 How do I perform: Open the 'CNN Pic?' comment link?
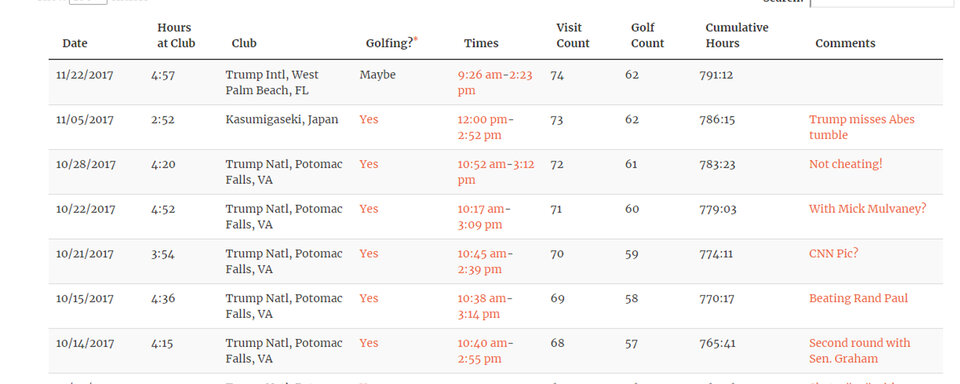coord(833,254)
